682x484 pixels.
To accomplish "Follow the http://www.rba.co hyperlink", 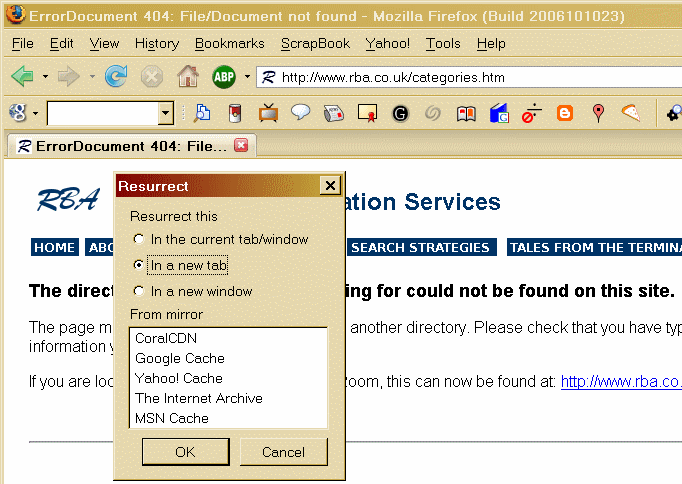I will (621, 381).
